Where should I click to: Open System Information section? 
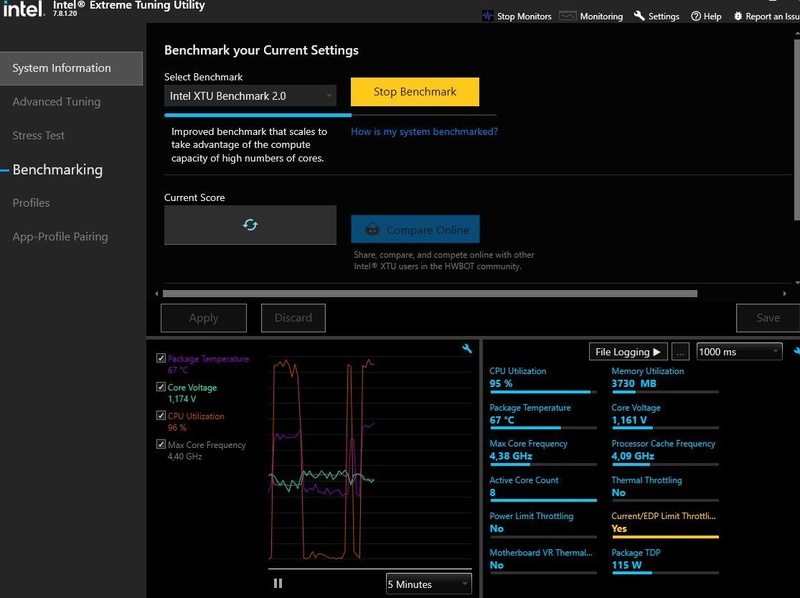click(71, 68)
